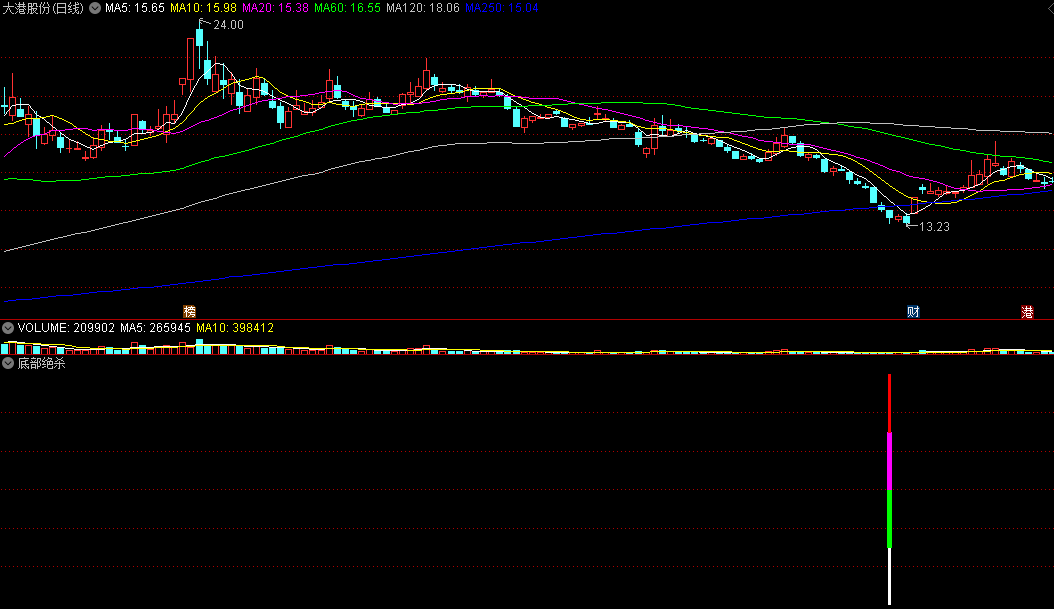Click the 财 event marker on chart
Screen dimensions: 1054x609
click(x=913, y=311)
